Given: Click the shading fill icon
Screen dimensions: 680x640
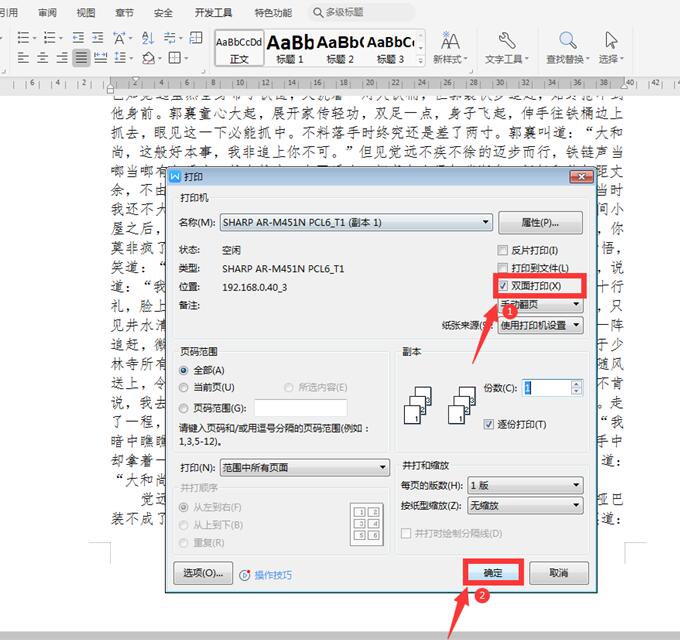Looking at the screenshot, I should pyautogui.click(x=149, y=58).
